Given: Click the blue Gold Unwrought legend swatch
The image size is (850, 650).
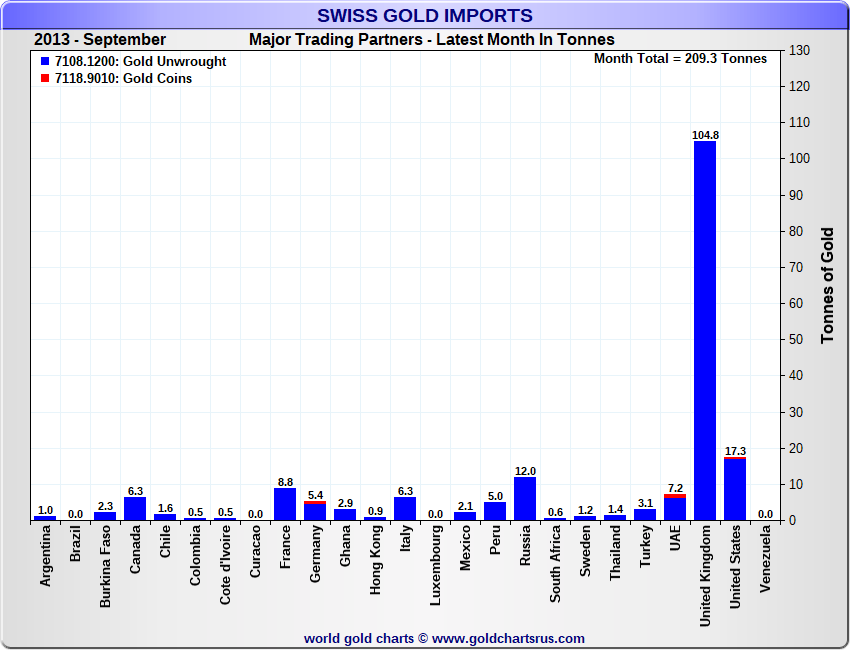Looking at the screenshot, I should pos(45,62).
